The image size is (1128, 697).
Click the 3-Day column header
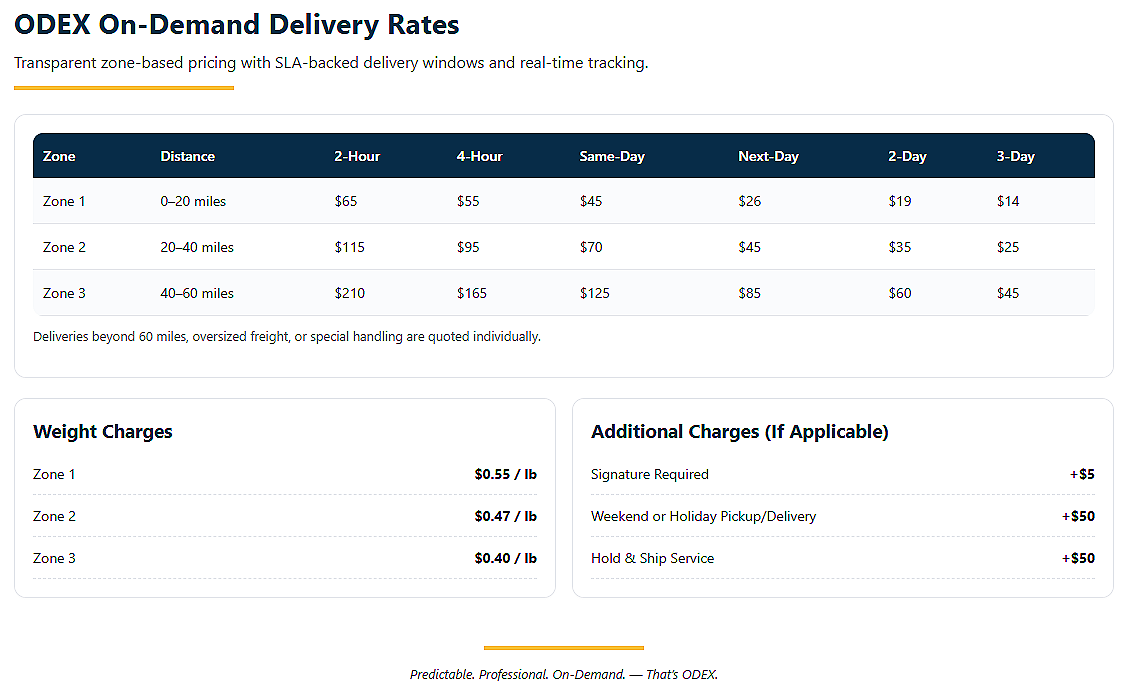[x=1015, y=156]
